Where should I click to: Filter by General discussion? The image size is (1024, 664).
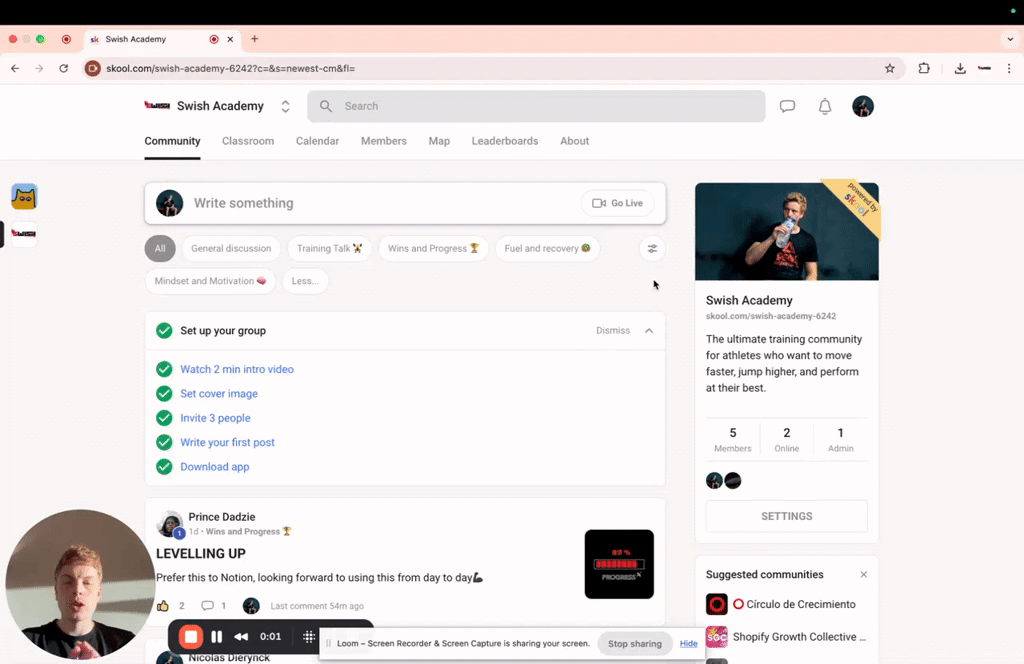coord(231,249)
